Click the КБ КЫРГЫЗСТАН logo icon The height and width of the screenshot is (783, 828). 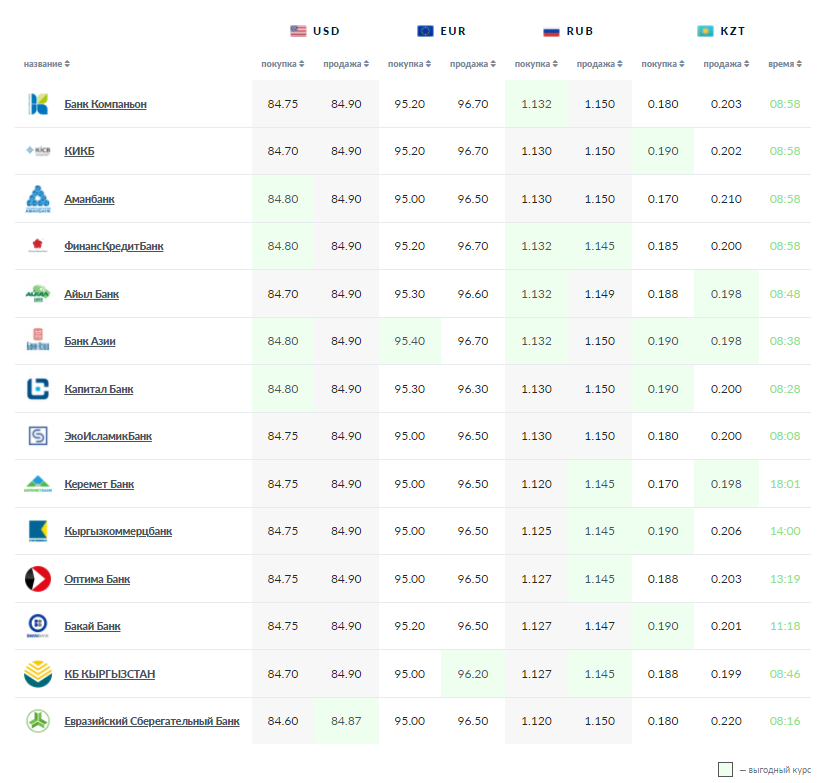(38, 674)
